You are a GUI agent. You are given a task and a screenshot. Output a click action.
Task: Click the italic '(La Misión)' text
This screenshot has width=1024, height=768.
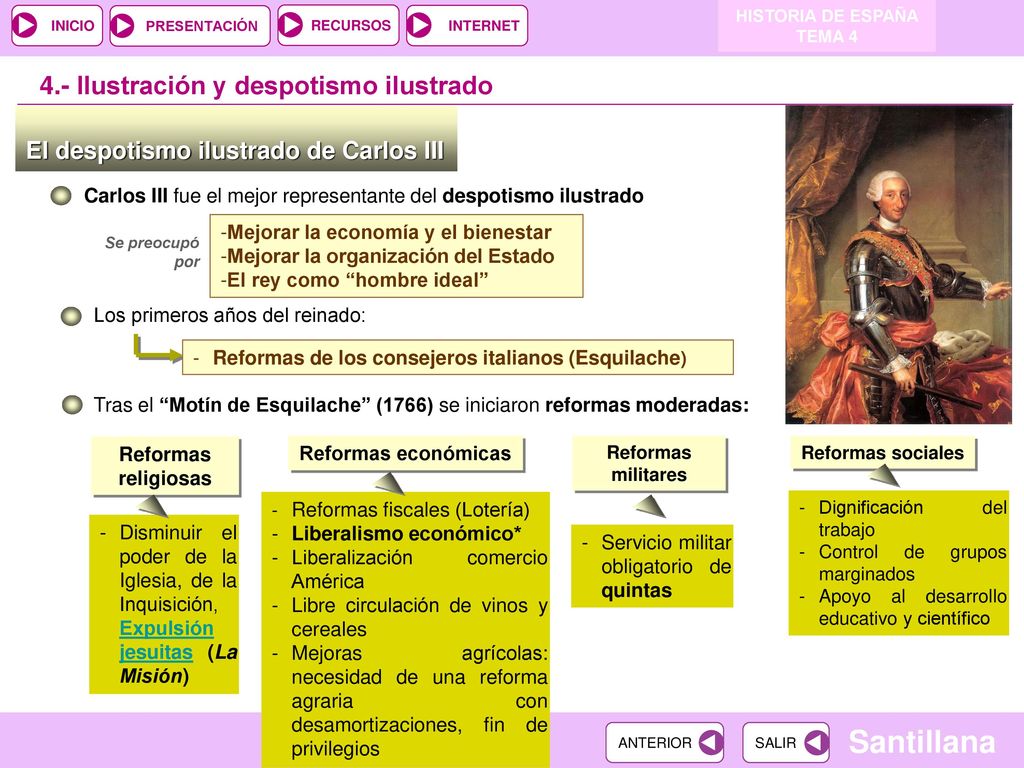pos(178,664)
